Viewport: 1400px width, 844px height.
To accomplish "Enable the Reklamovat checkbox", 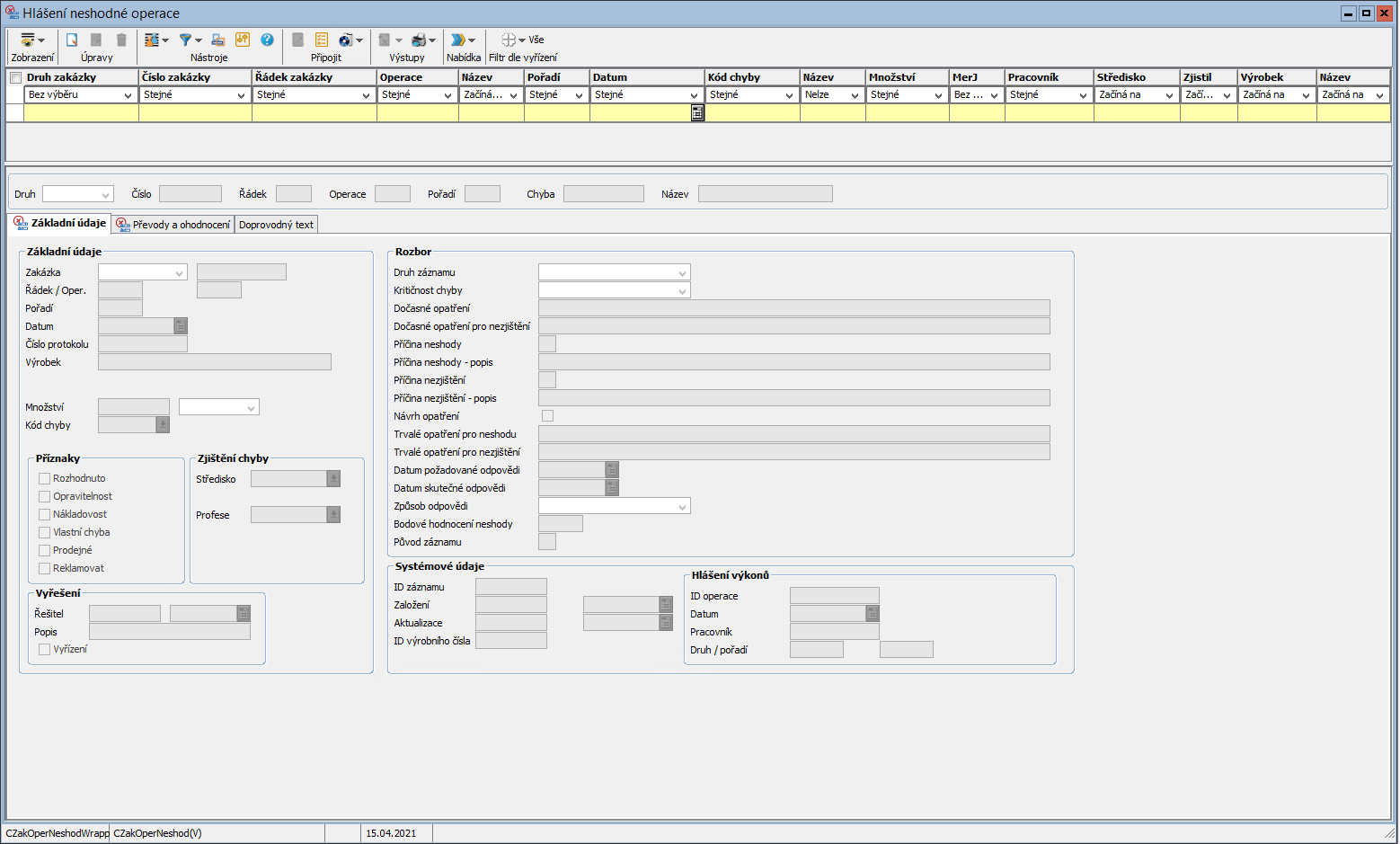I will pos(44,568).
